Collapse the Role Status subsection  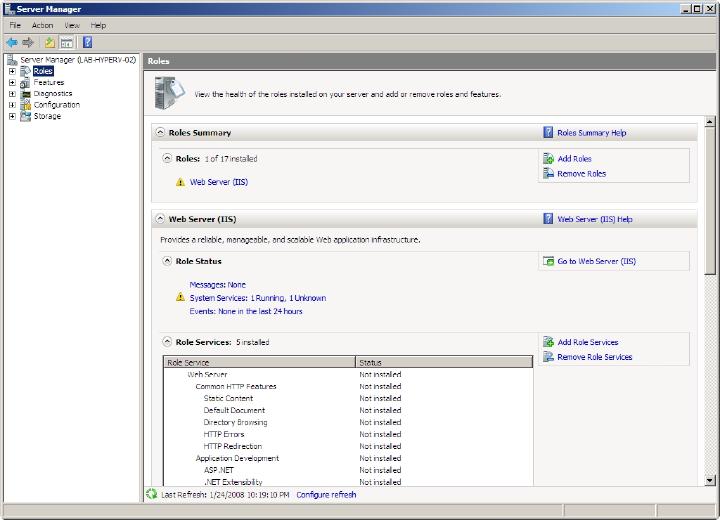167,261
